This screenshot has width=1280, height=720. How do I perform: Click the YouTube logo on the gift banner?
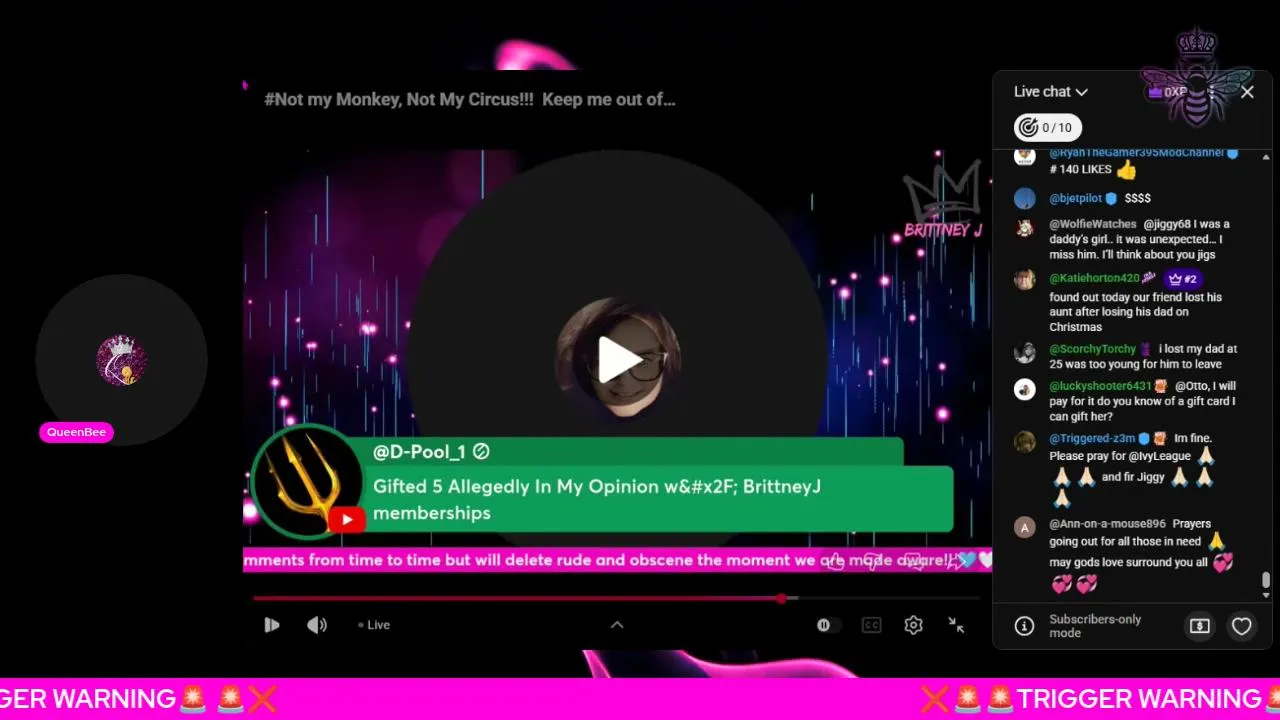(346, 518)
